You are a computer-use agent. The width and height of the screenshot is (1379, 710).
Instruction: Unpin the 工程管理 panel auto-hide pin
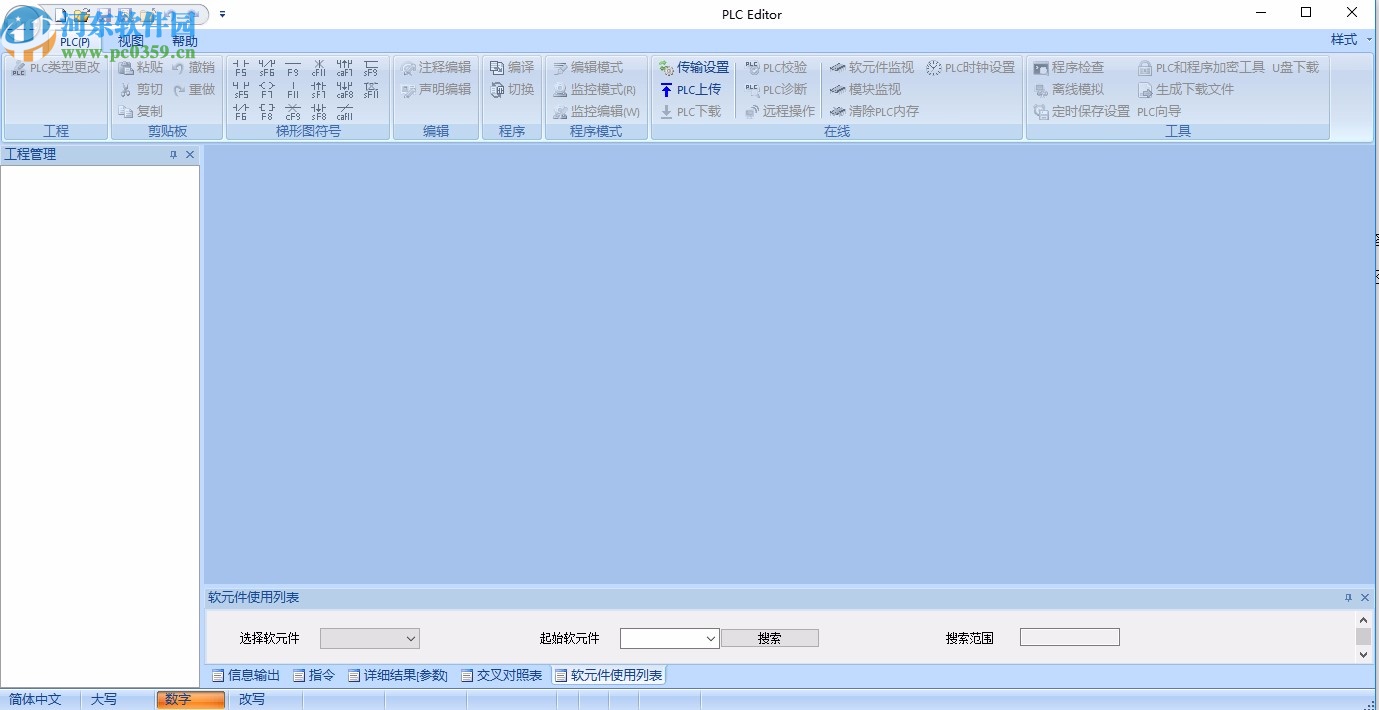click(x=175, y=154)
